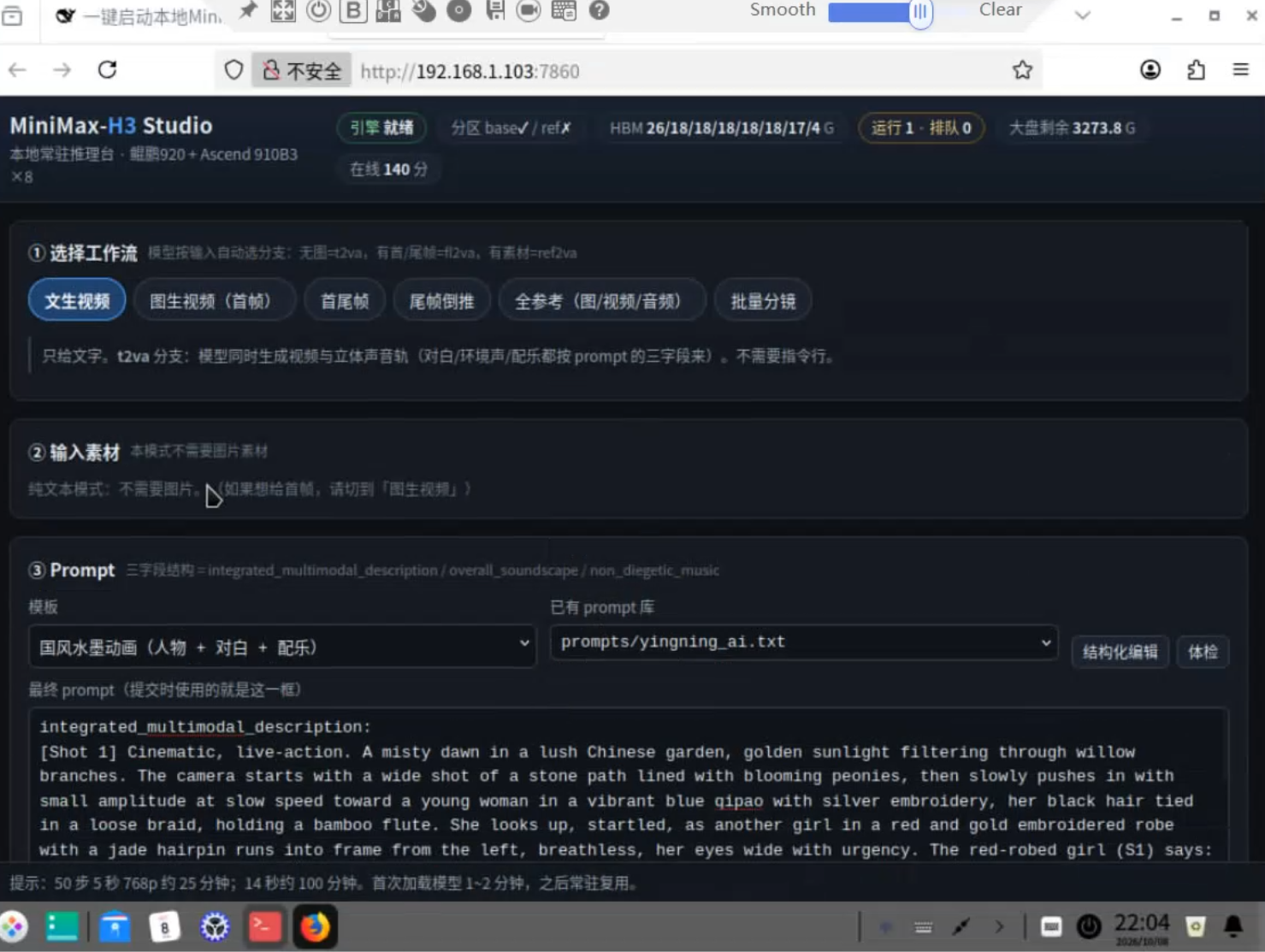Select the 全参考（图/视频/音频） workflow

[x=602, y=301]
